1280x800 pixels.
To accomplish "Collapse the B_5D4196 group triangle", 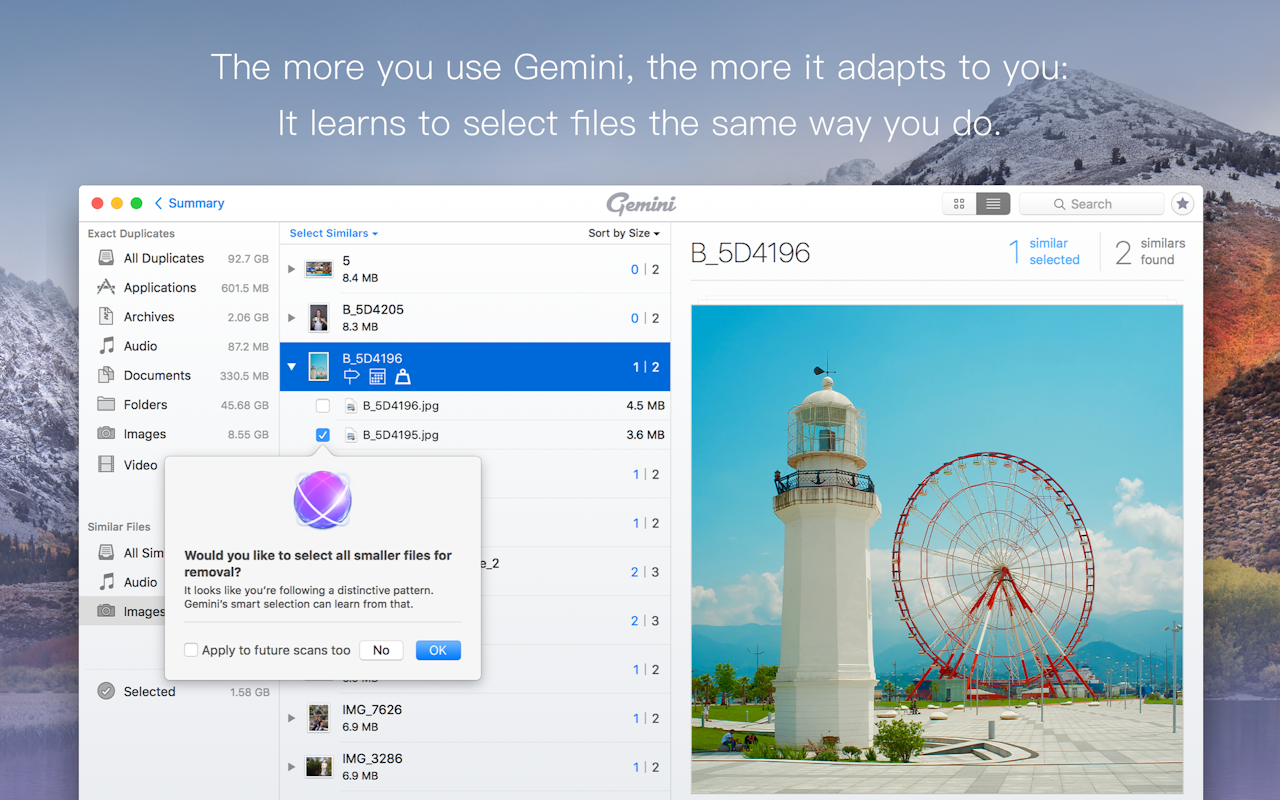I will (291, 366).
